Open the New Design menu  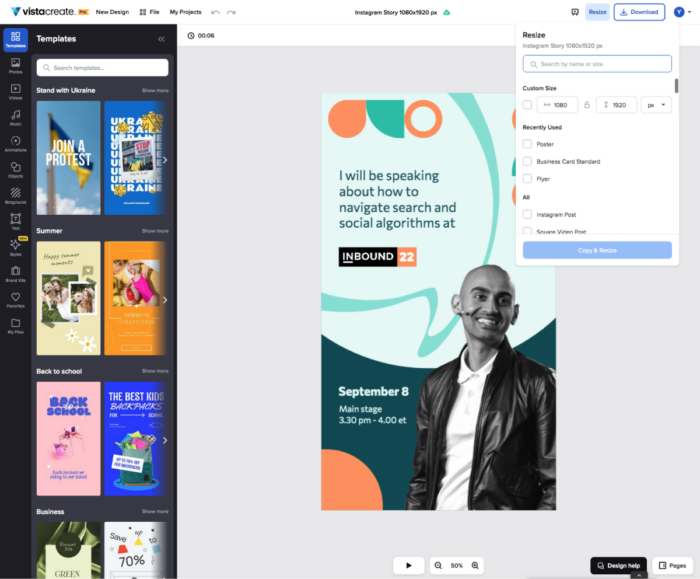(x=112, y=12)
